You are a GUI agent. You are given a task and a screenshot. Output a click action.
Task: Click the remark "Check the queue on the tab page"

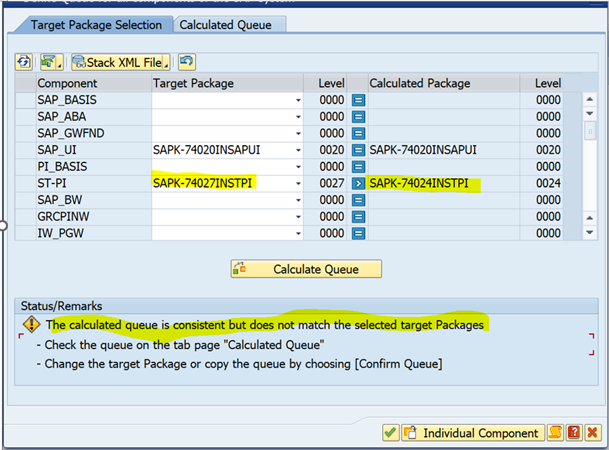181,345
